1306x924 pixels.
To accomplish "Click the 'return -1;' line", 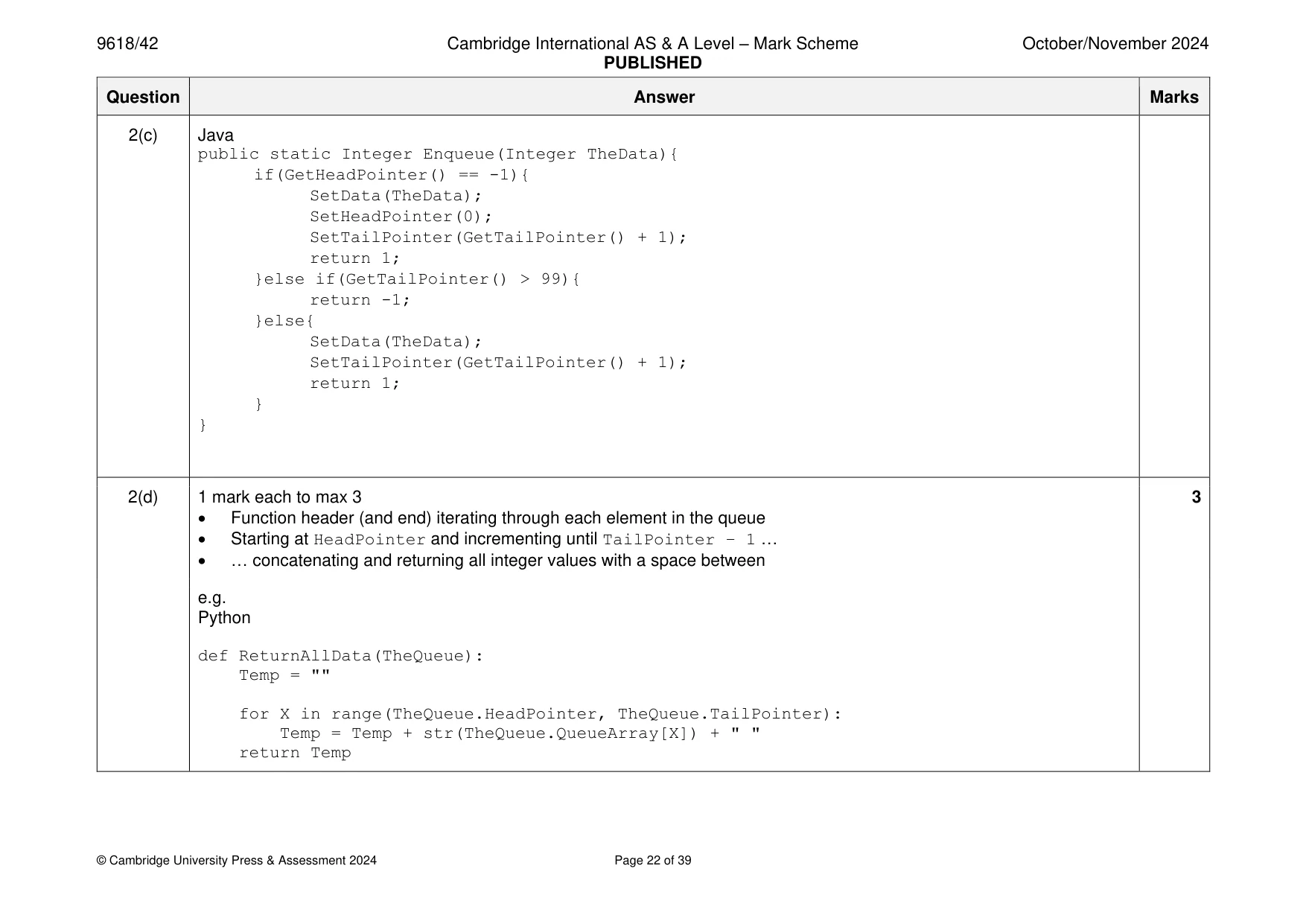I will (x=360, y=300).
